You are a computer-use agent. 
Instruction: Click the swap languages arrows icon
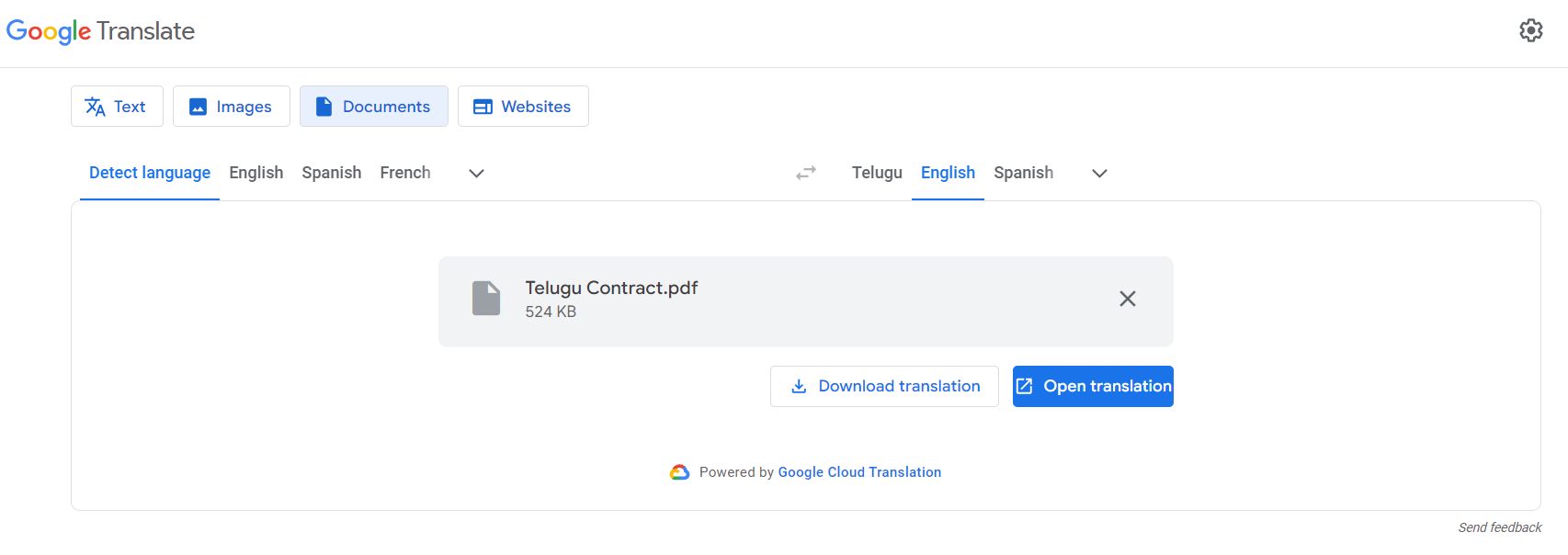click(x=806, y=172)
